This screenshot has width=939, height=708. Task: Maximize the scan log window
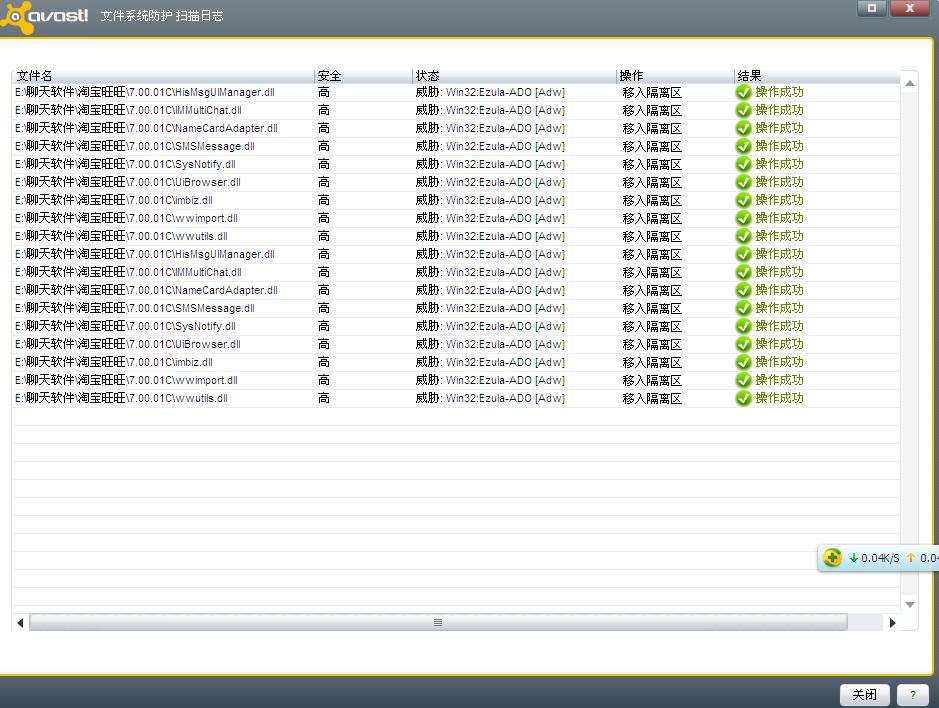[872, 8]
